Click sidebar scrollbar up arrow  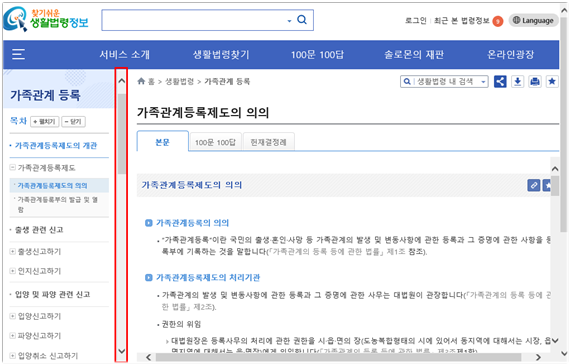point(122,81)
